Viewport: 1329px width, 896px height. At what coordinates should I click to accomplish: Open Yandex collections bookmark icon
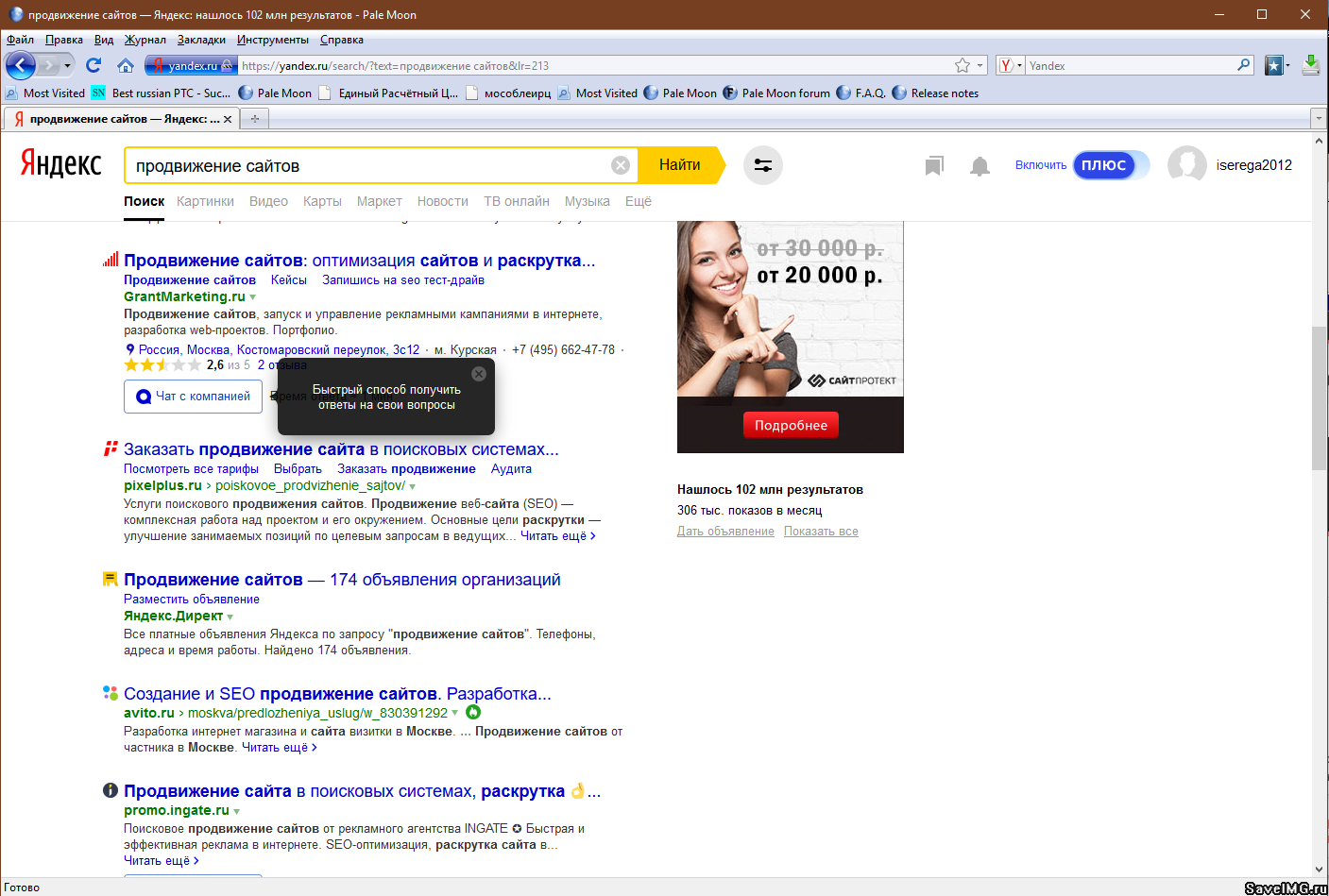tap(934, 165)
